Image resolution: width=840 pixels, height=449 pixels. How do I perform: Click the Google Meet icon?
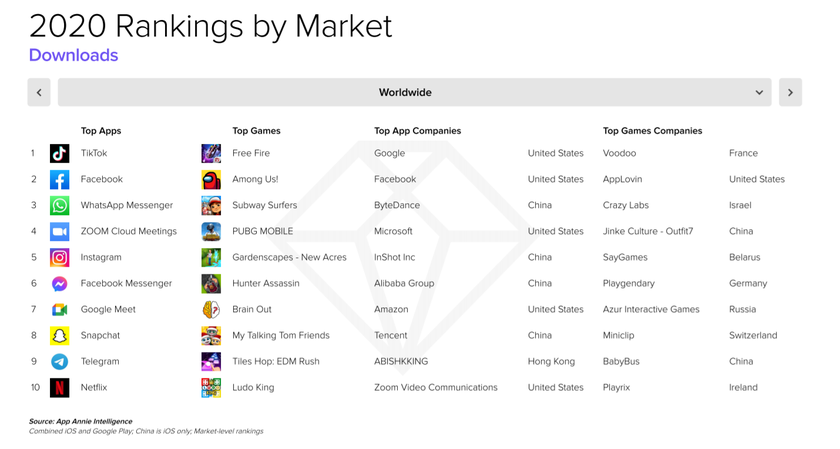click(60, 310)
